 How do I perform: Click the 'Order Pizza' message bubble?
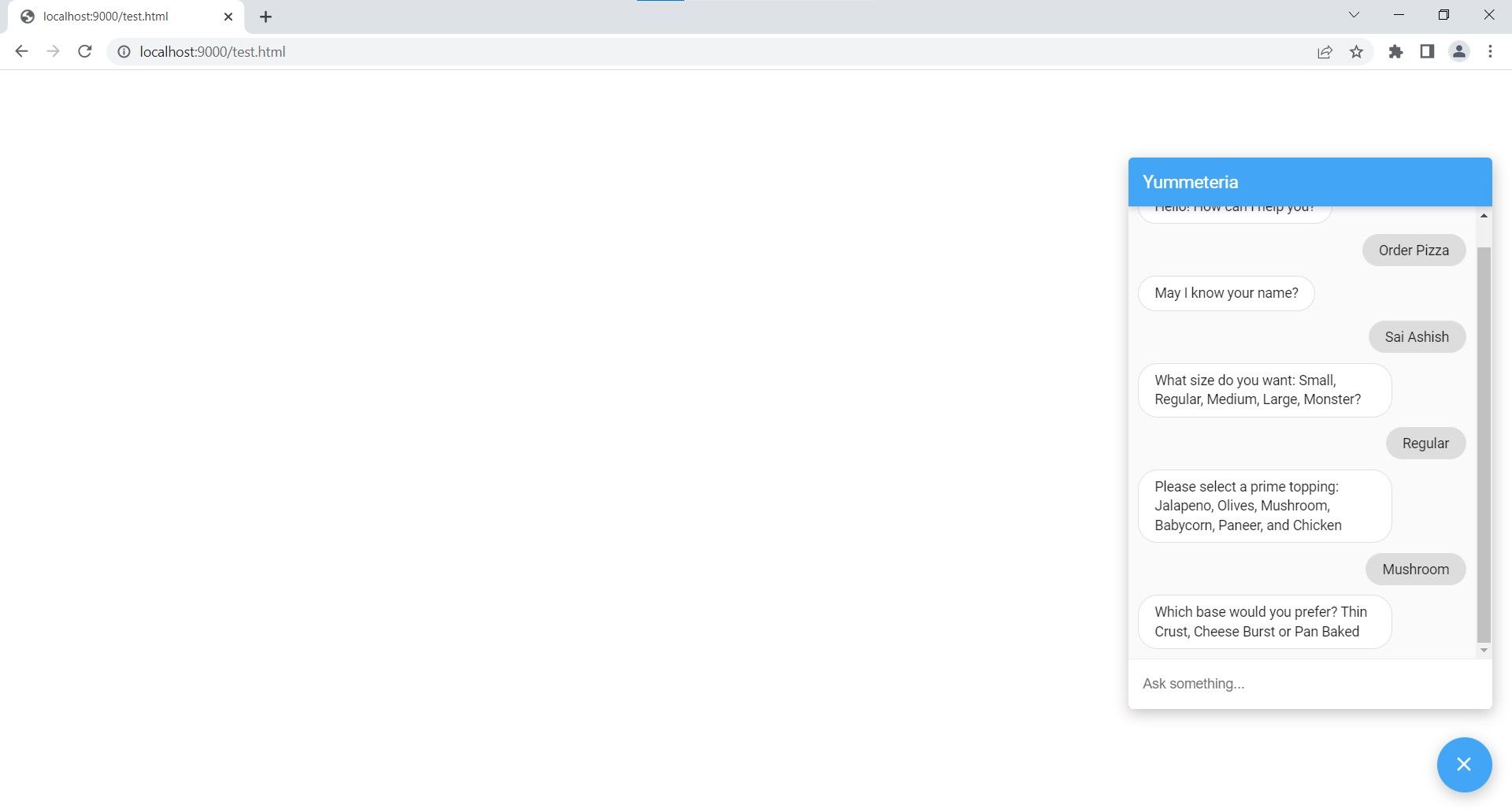(x=1414, y=250)
